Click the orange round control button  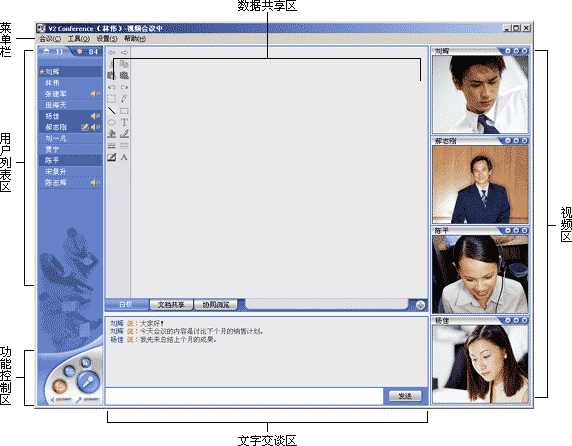59,386
